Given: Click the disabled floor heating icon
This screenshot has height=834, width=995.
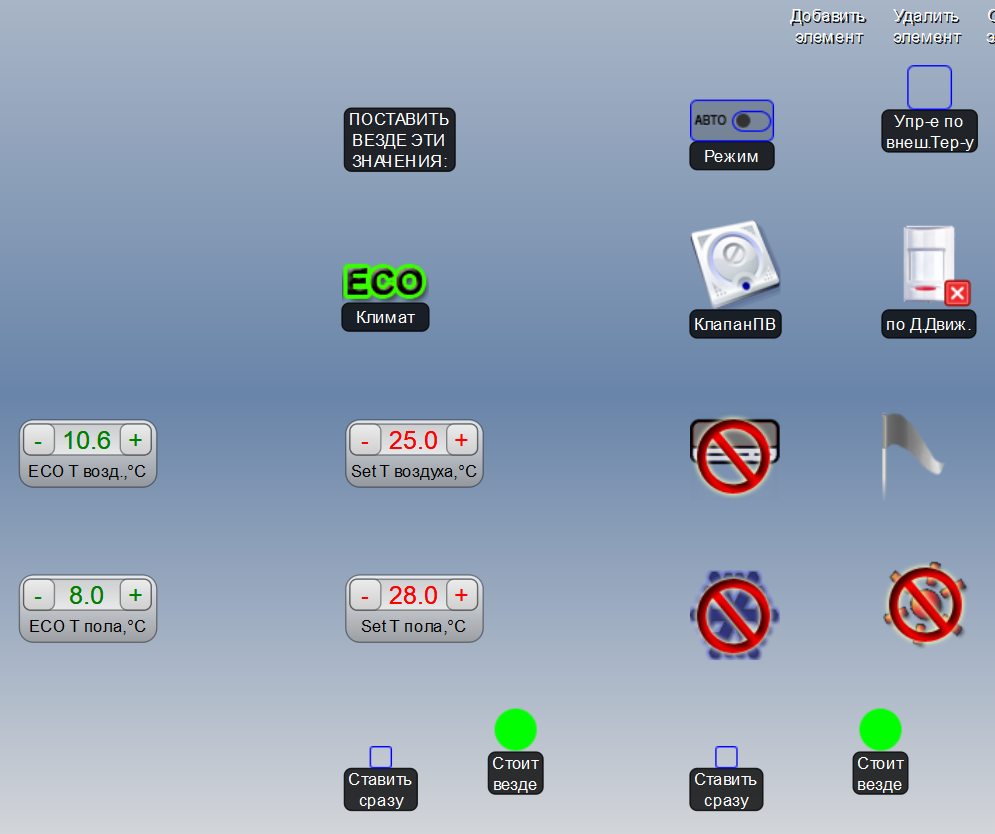Looking at the screenshot, I should (925, 606).
